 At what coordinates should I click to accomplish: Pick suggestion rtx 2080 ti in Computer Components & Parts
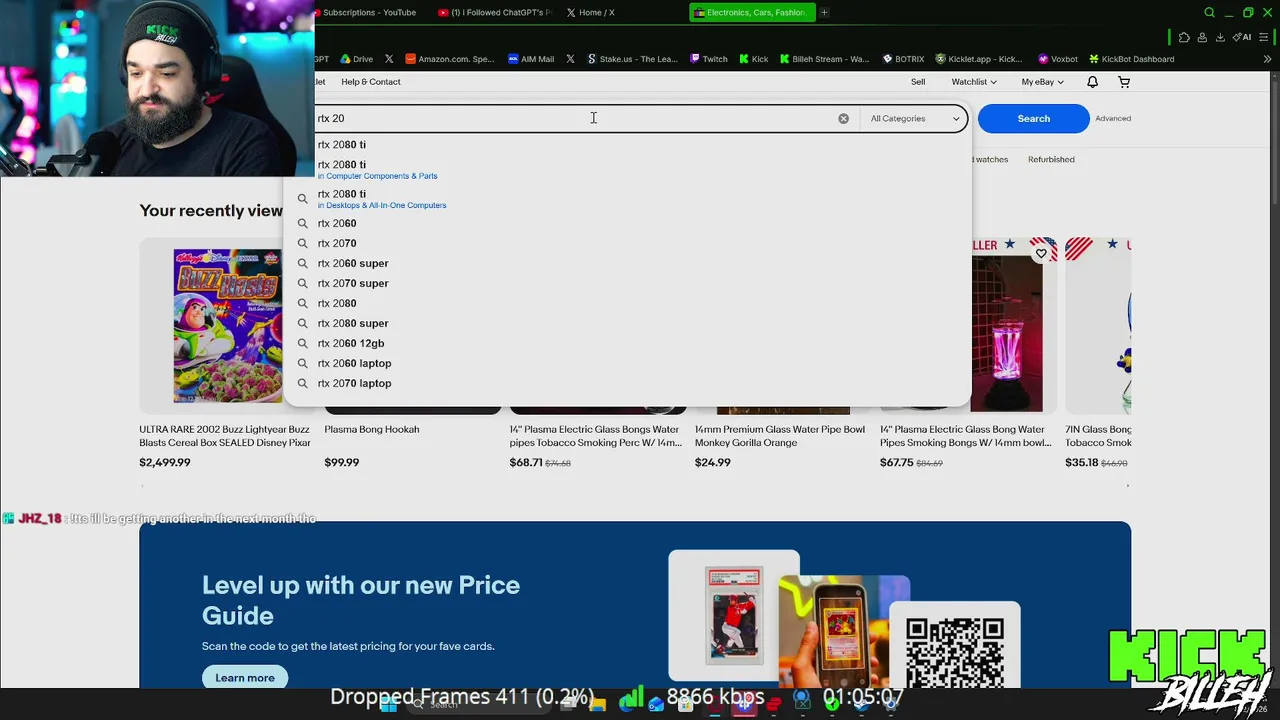tap(628, 169)
